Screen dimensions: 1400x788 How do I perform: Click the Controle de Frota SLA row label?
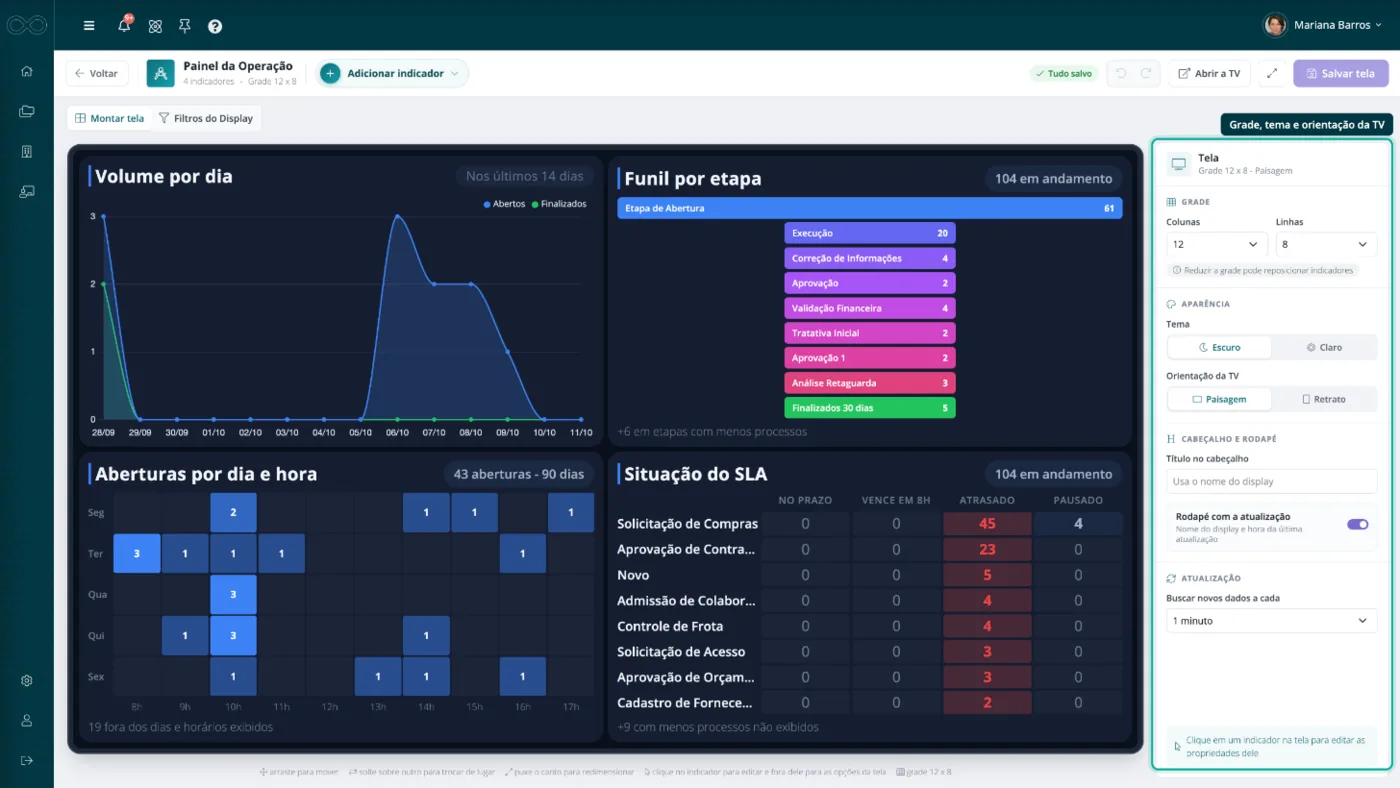click(x=670, y=627)
